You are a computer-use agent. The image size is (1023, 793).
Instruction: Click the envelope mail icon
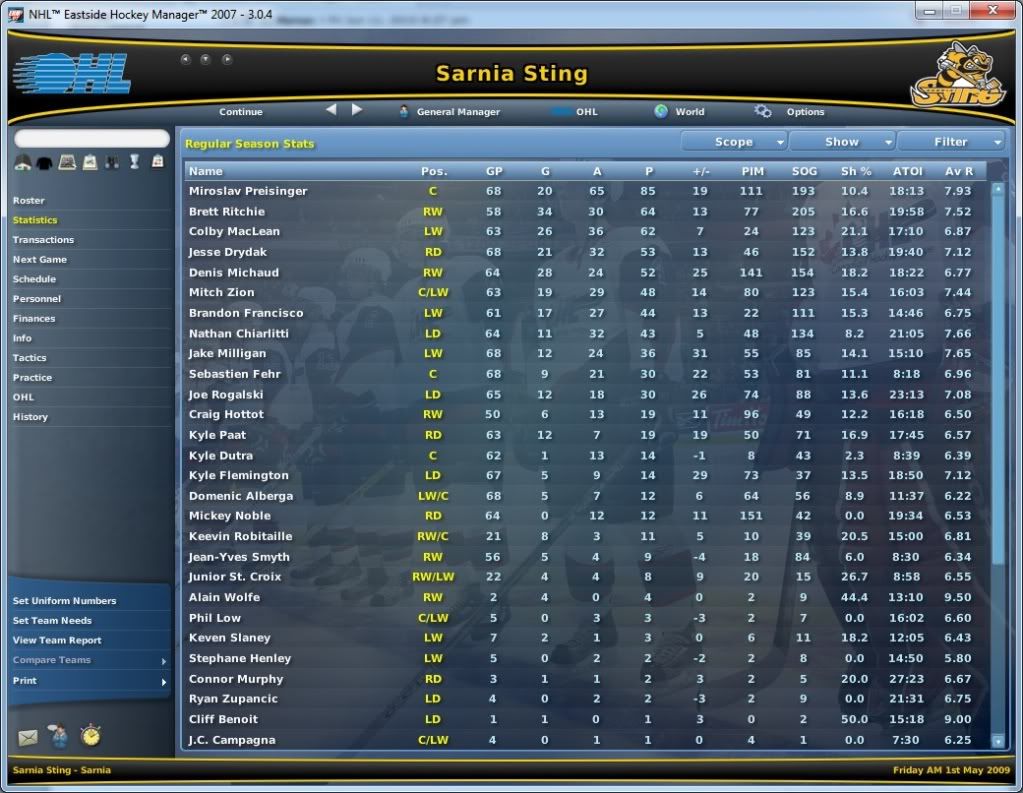coord(27,738)
